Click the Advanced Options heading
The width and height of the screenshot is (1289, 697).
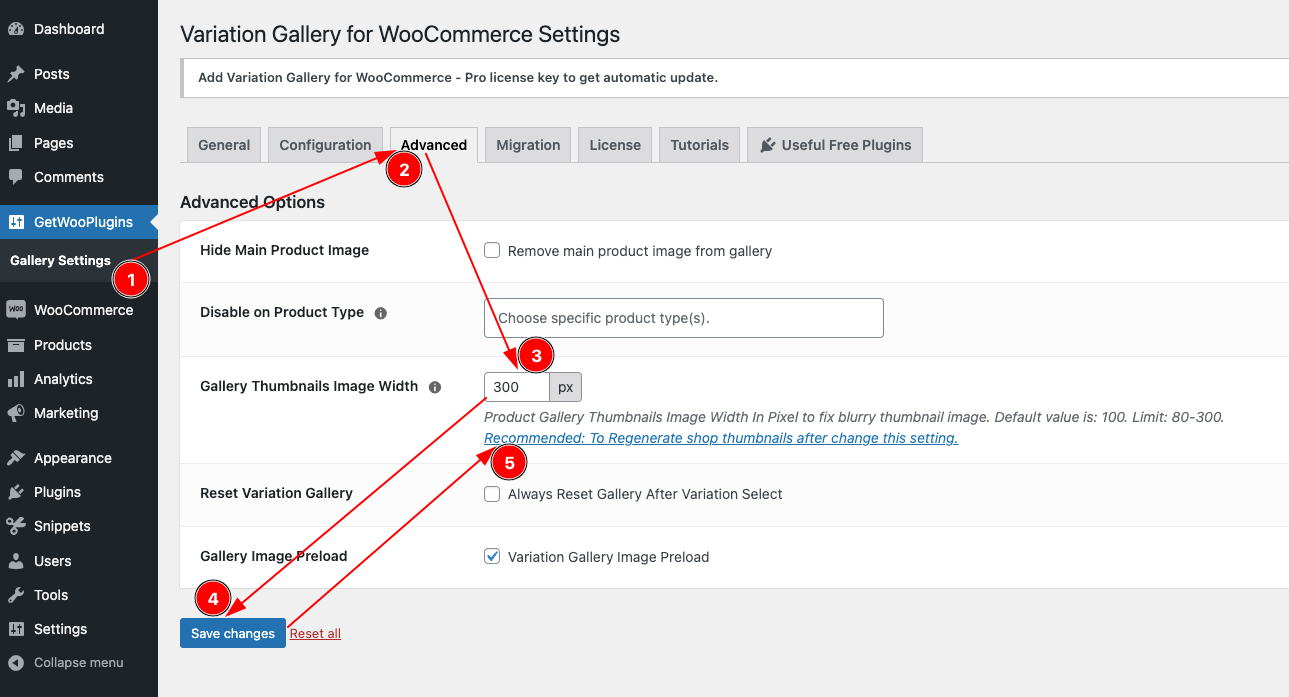[252, 202]
